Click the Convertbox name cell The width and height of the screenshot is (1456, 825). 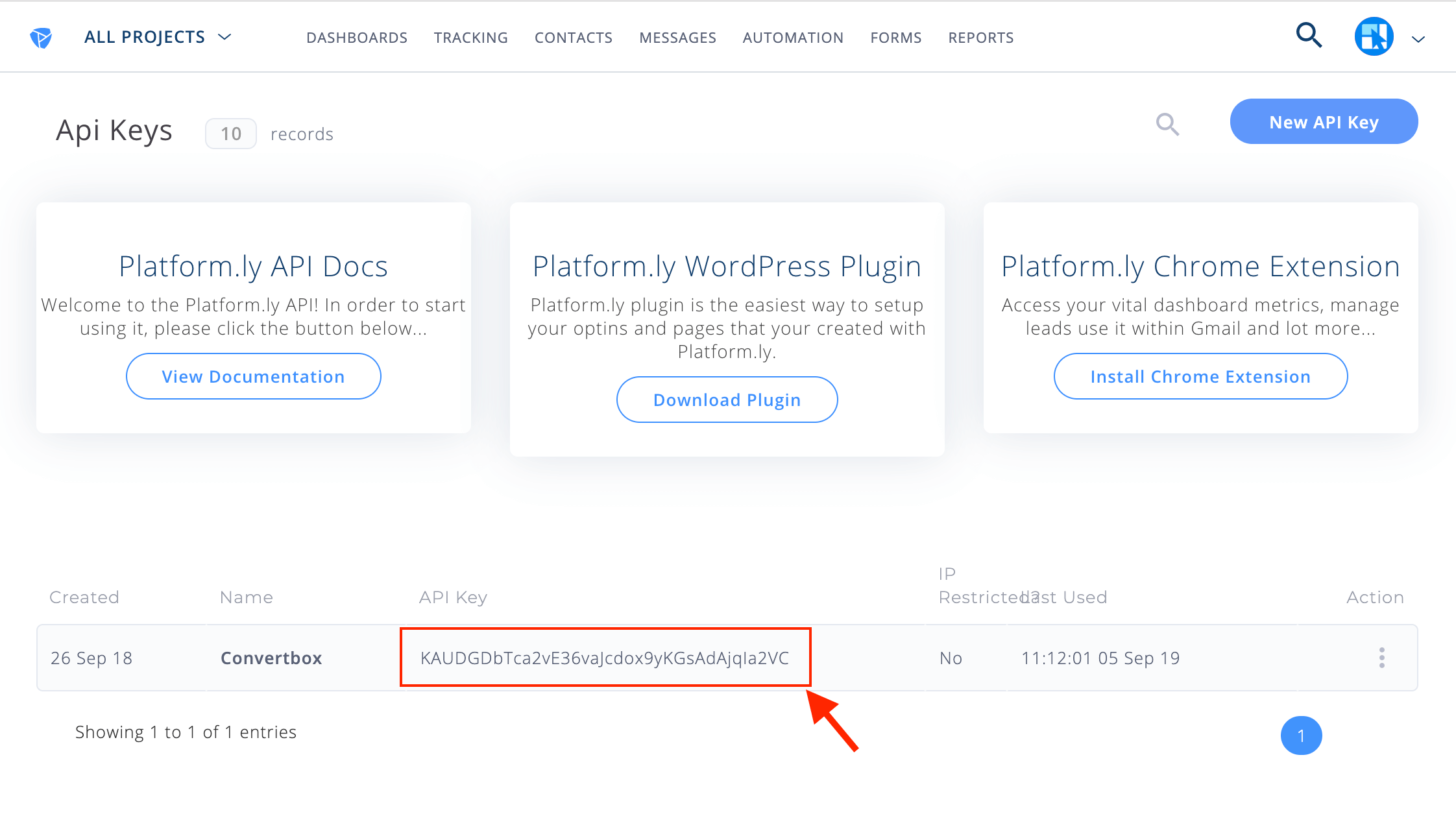click(271, 658)
